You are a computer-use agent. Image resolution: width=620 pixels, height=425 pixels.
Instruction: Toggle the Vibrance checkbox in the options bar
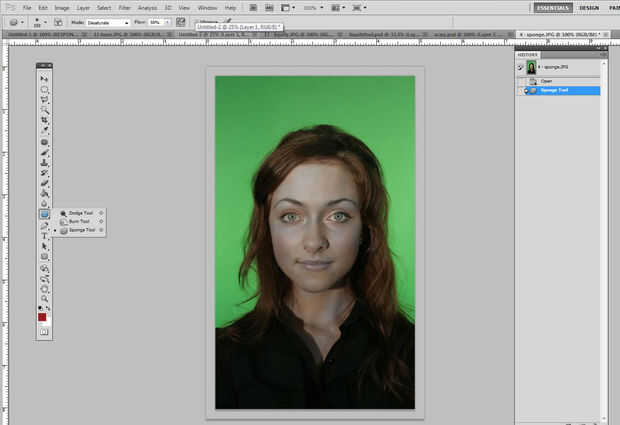195,21
